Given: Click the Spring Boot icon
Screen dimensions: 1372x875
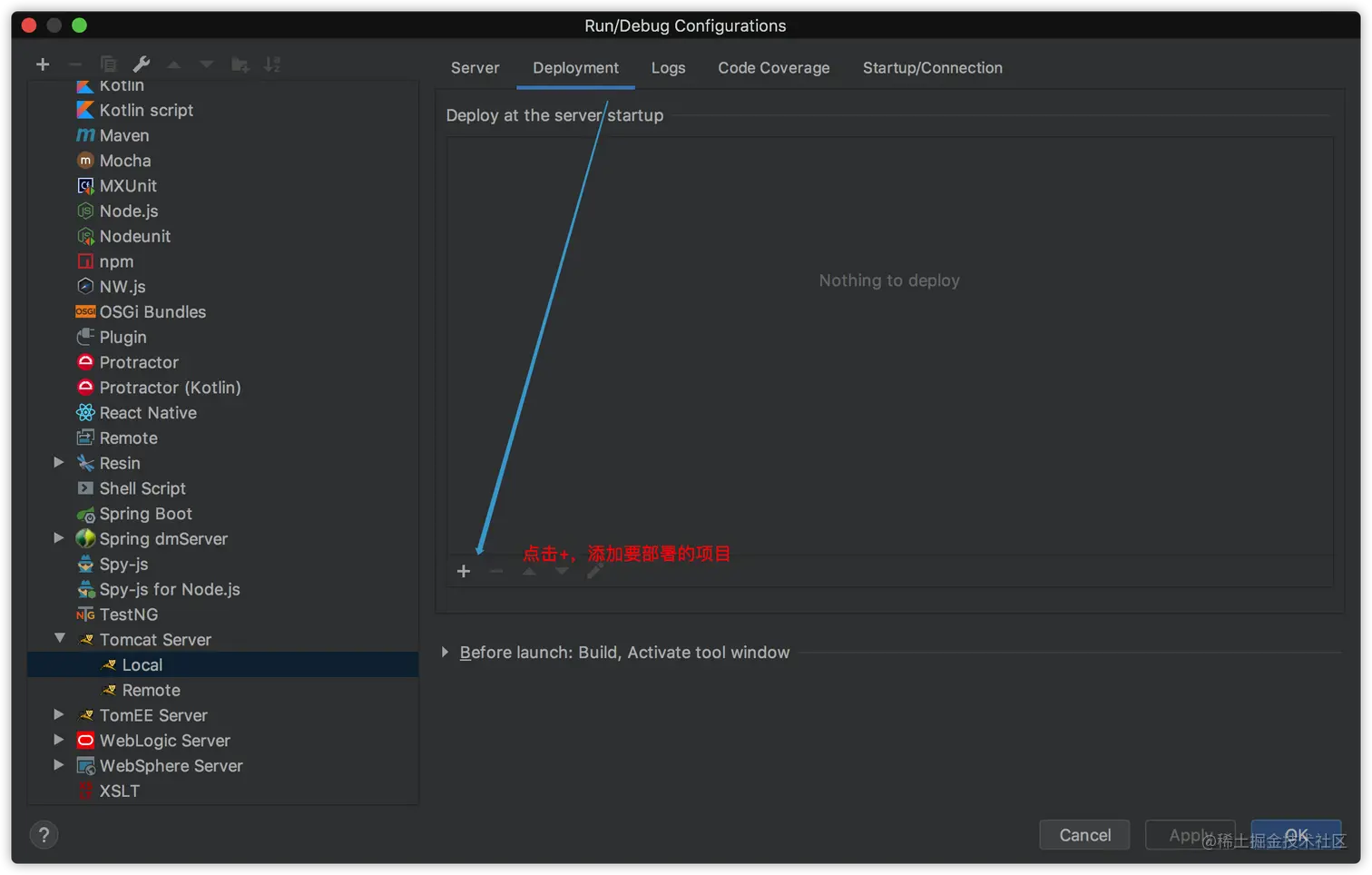Looking at the screenshot, I should point(85,514).
